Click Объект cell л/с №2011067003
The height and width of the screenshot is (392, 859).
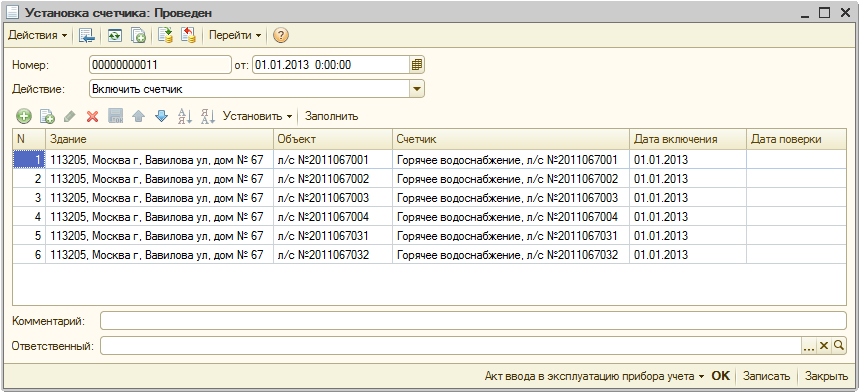[x=333, y=198]
